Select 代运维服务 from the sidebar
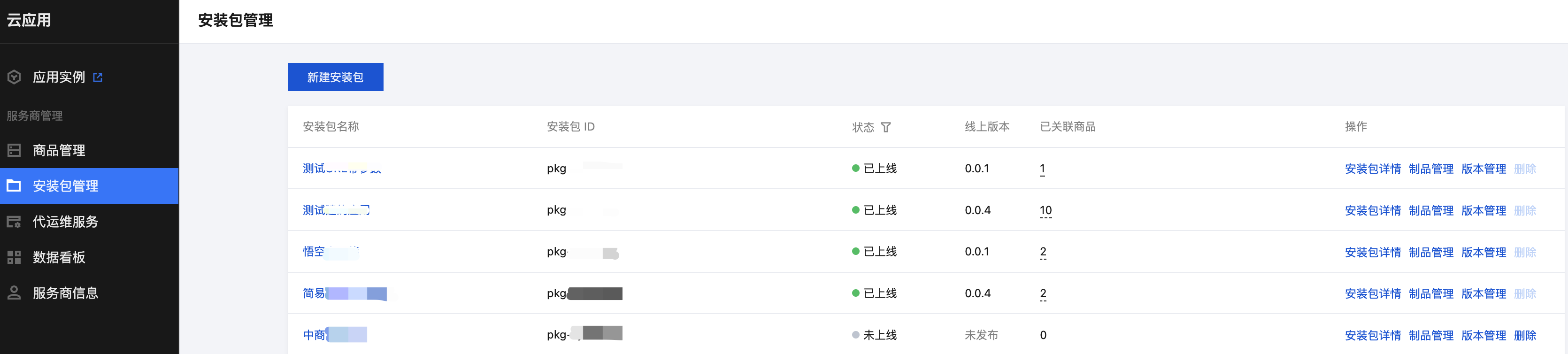Viewport: 1568px width, 354px height. point(65,222)
